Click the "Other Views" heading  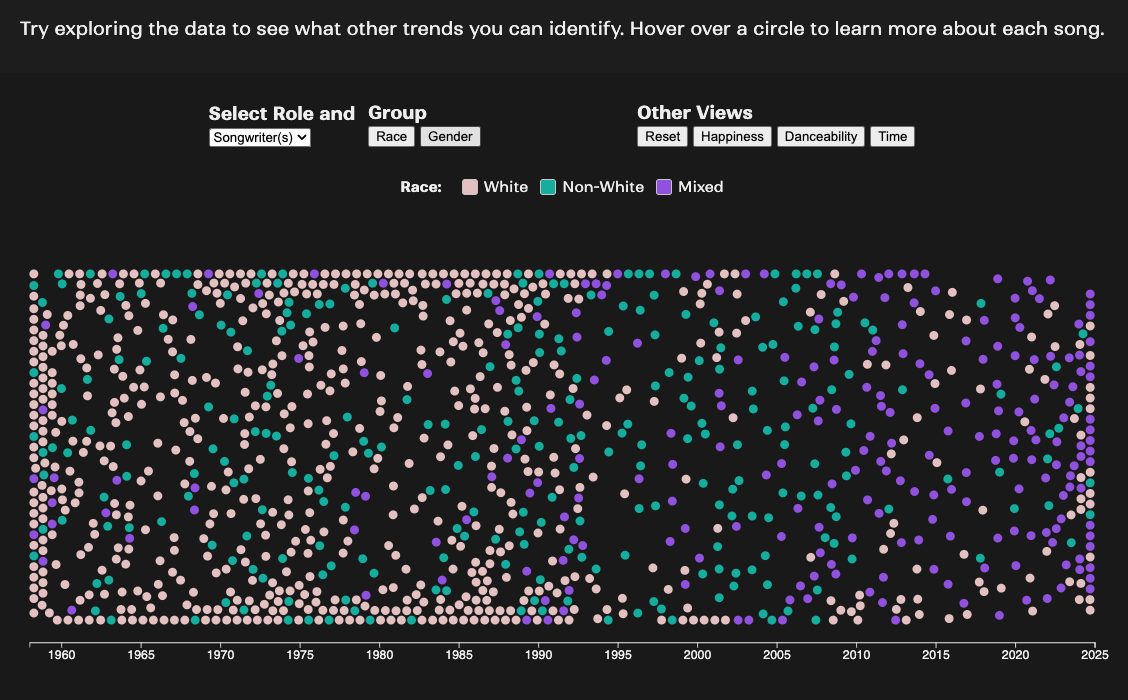694,113
